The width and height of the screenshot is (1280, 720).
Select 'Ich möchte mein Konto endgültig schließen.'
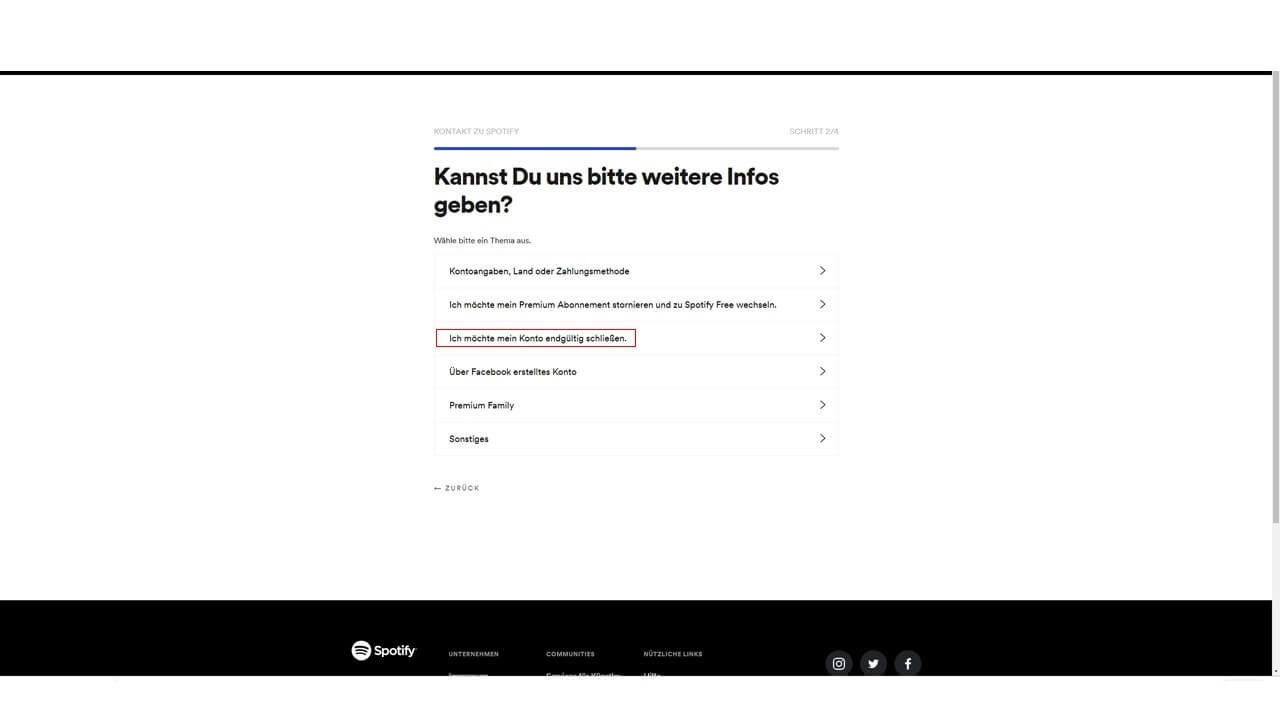tap(636, 338)
